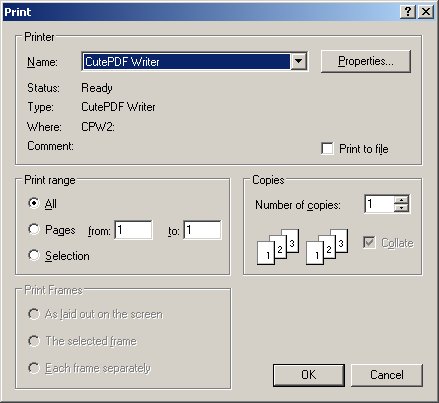Click the Number of copies field
Screen dimensions: 439x403
click(379, 204)
